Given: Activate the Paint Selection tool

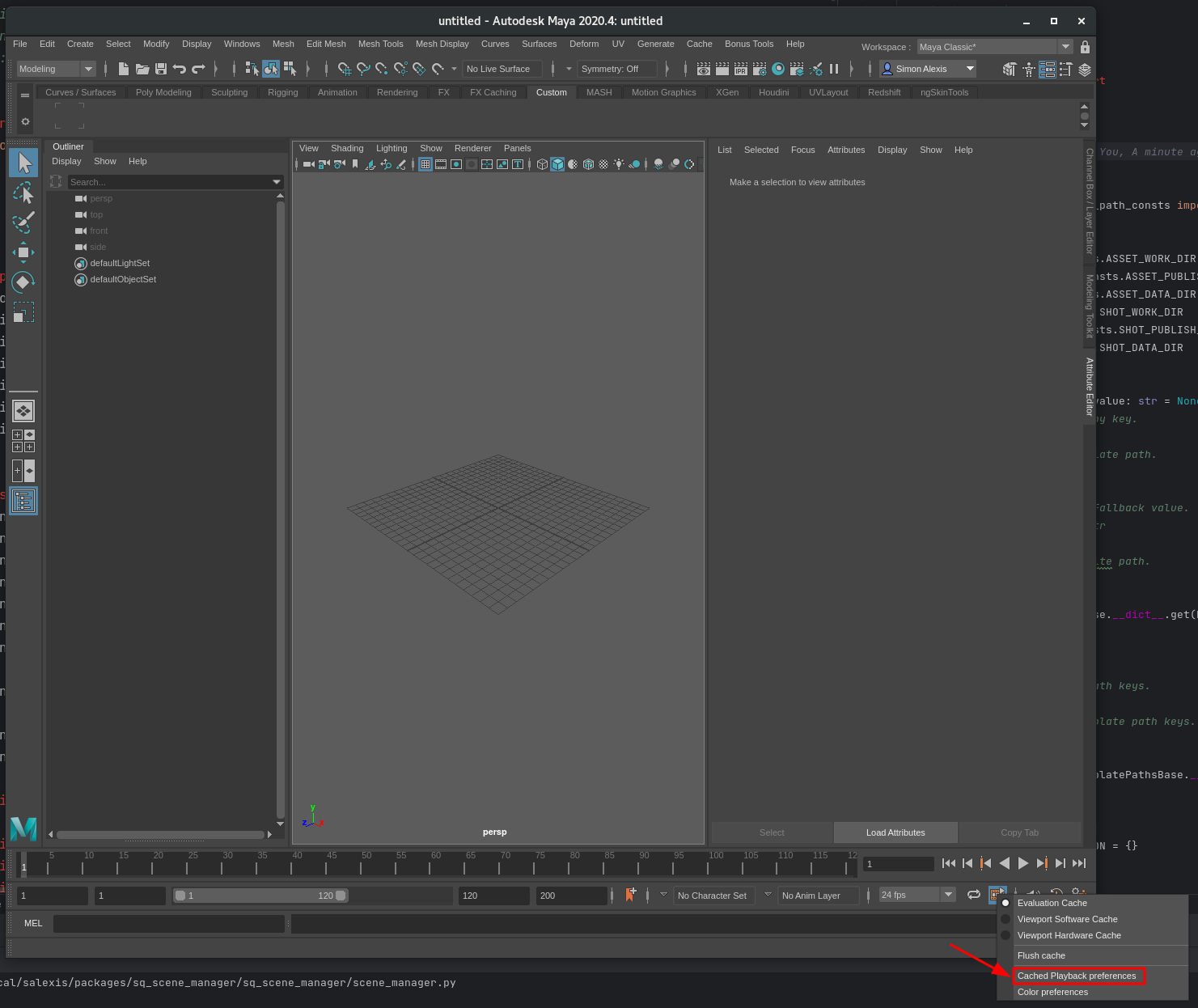Looking at the screenshot, I should [23, 222].
